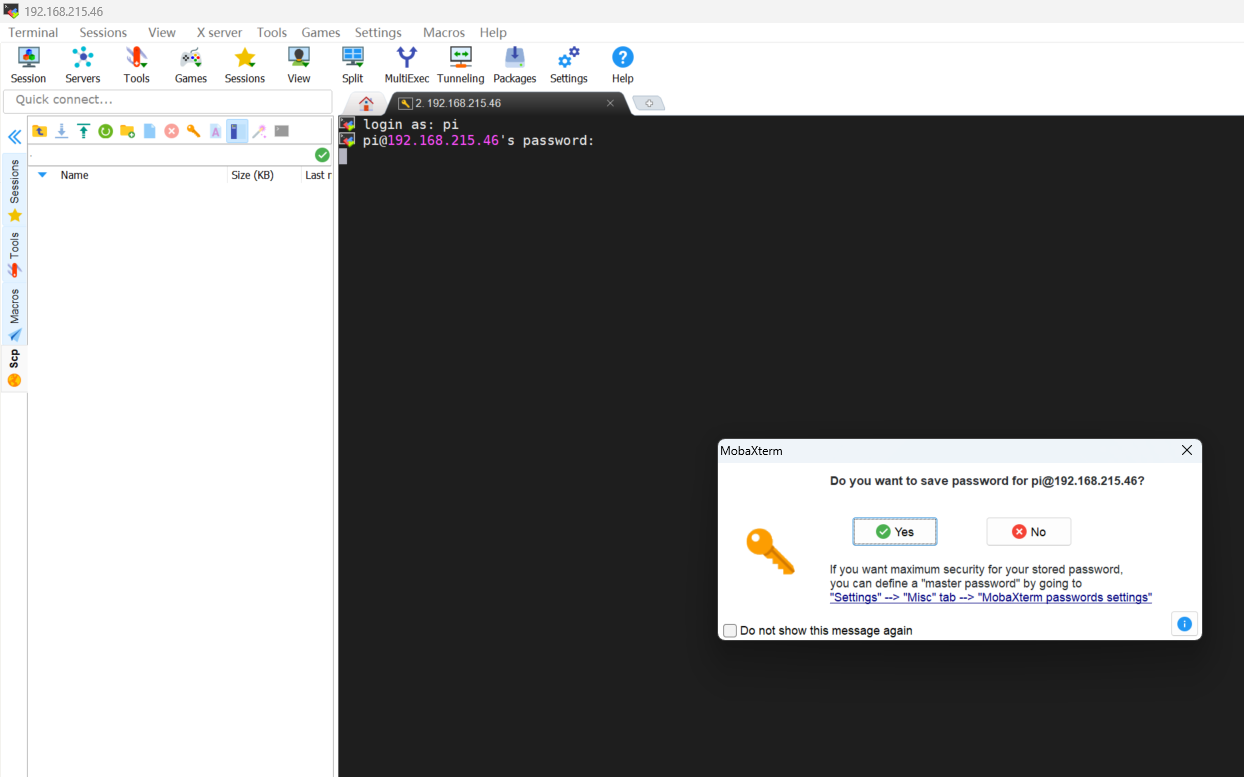
Task: Click the download arrow in SCP toolbar
Action: click(x=62, y=131)
